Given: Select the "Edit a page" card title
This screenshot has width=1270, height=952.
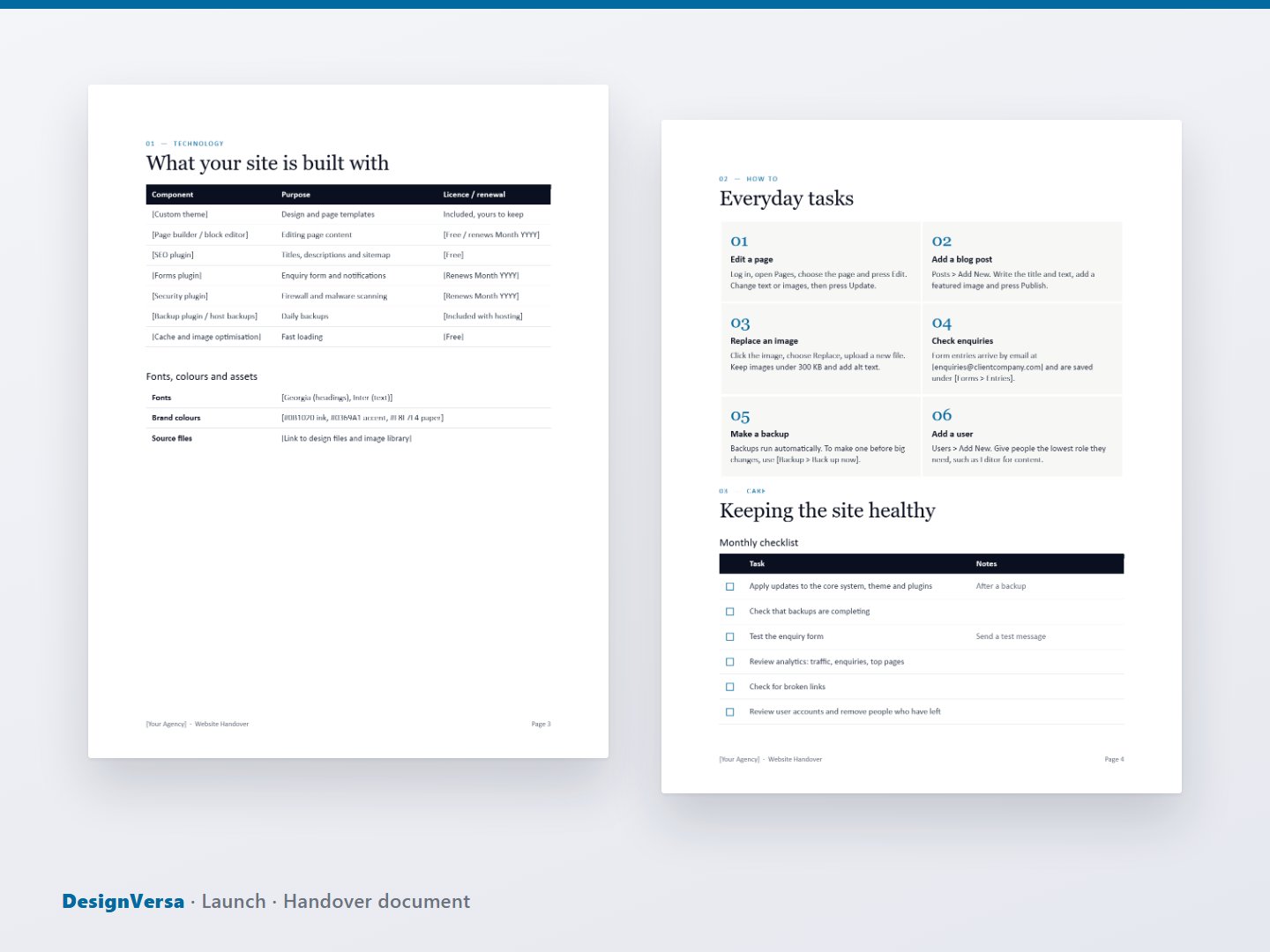Looking at the screenshot, I should coord(751,260).
